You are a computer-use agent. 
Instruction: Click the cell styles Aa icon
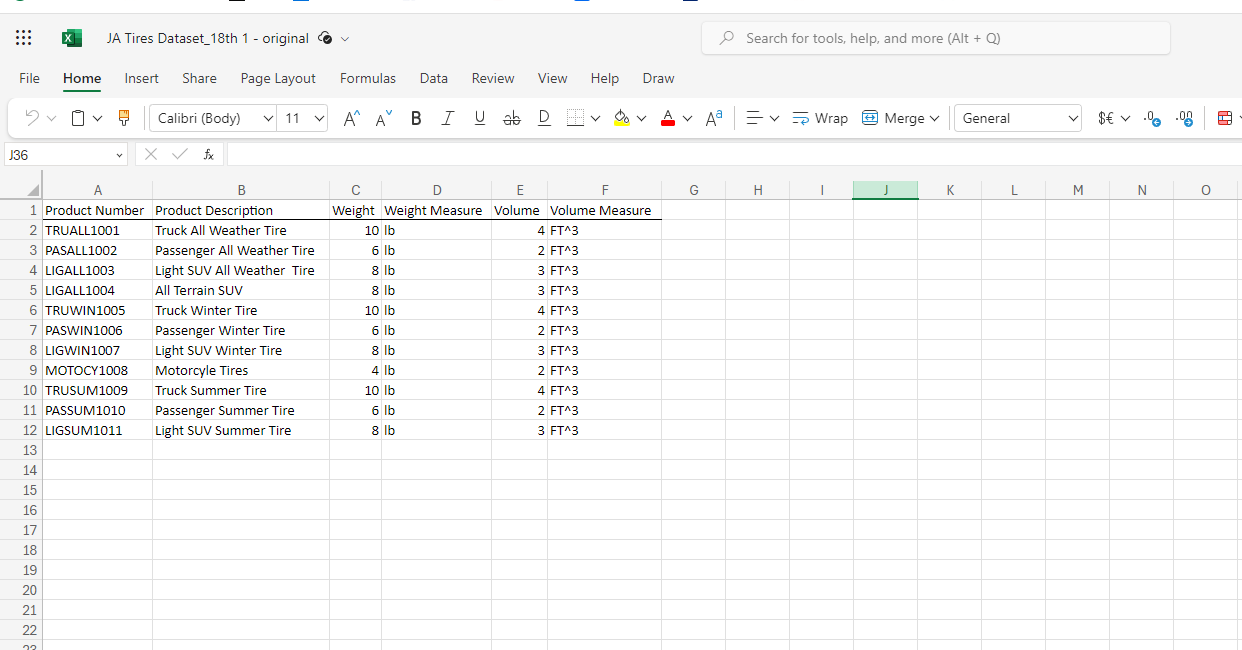714,118
